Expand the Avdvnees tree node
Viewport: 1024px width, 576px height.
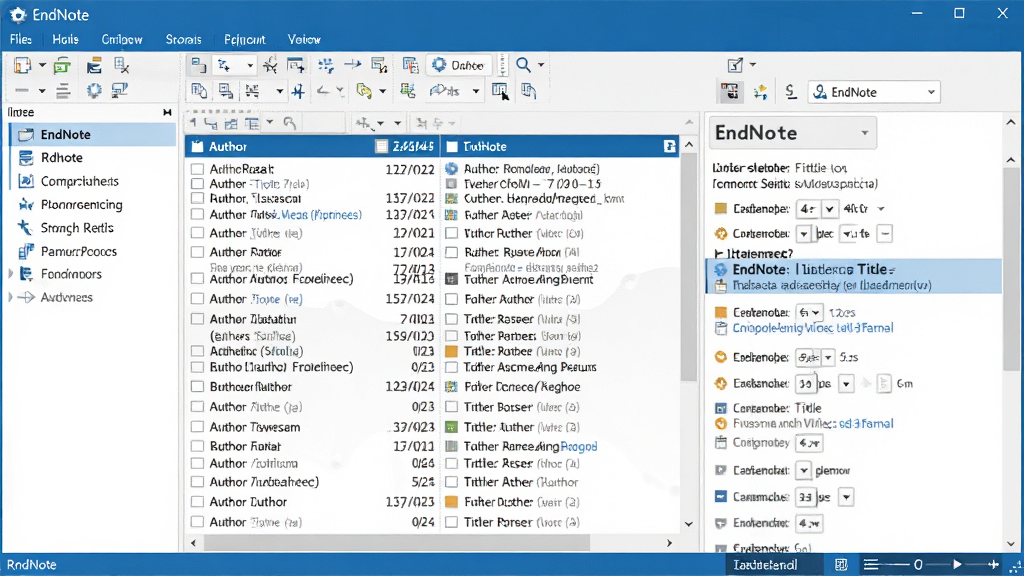click(x=10, y=297)
